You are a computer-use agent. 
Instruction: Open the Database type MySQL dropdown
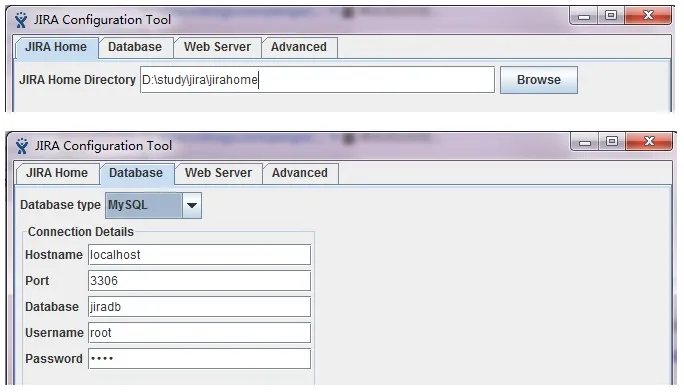pos(153,205)
